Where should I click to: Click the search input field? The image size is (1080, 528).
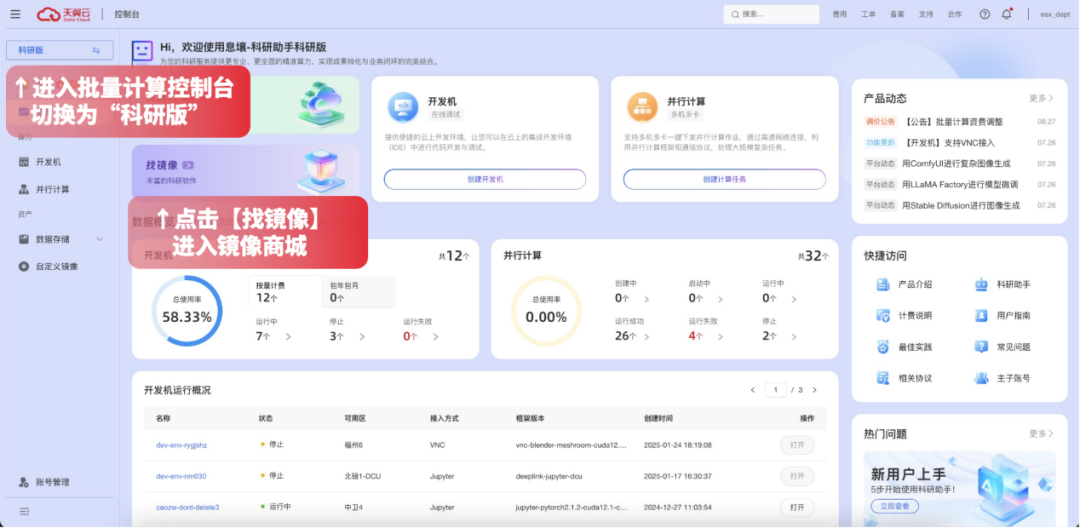(x=771, y=14)
